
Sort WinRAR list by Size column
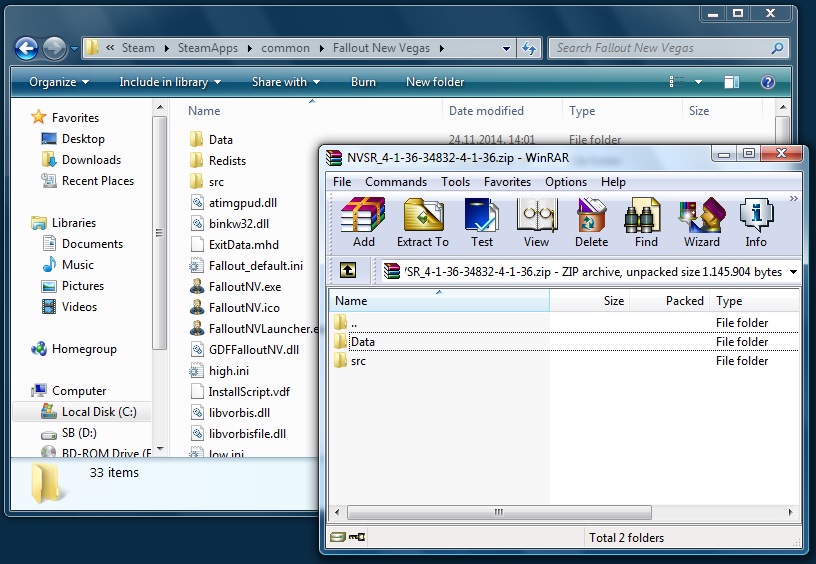(589, 301)
